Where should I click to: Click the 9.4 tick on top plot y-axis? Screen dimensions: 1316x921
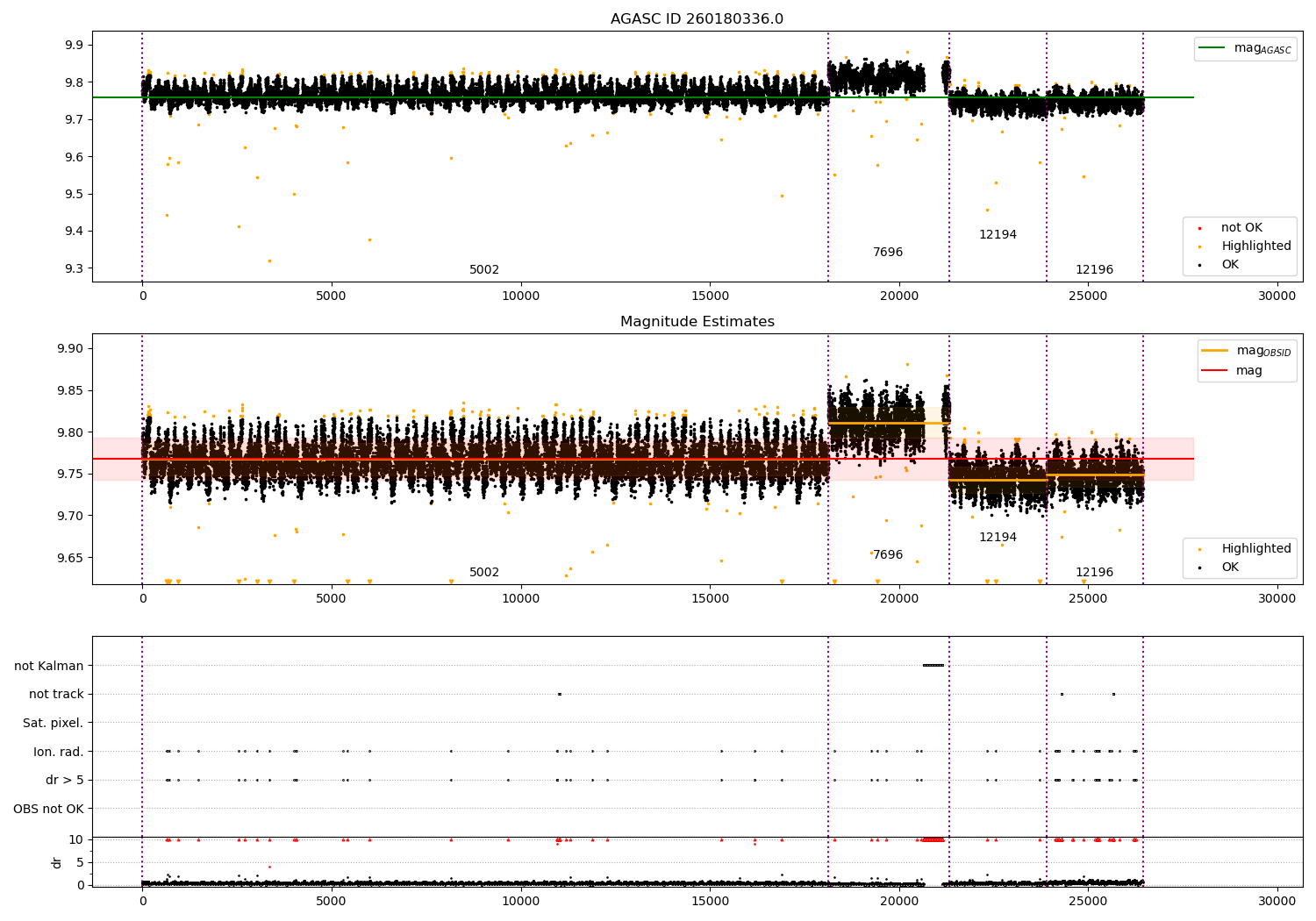[75, 232]
